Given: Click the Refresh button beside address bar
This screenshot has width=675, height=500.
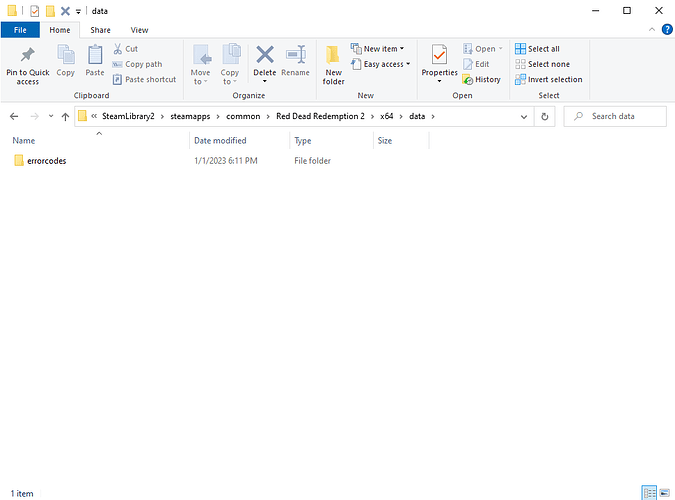Looking at the screenshot, I should [x=545, y=116].
